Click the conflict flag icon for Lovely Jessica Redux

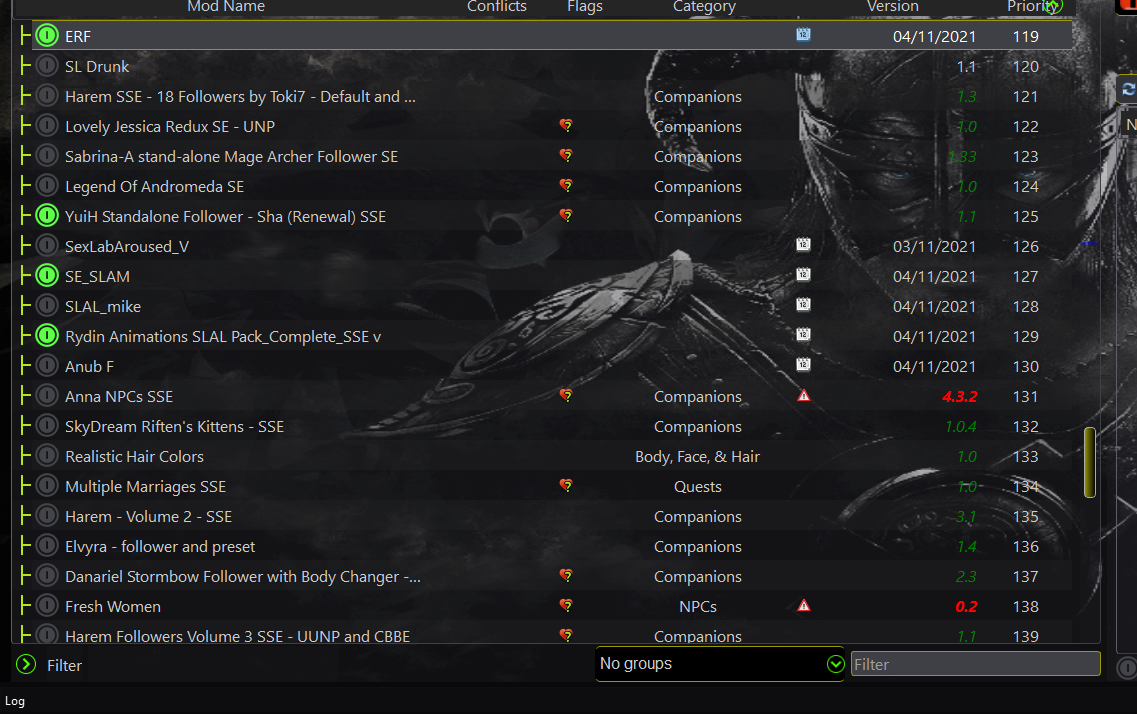[x=566, y=126]
